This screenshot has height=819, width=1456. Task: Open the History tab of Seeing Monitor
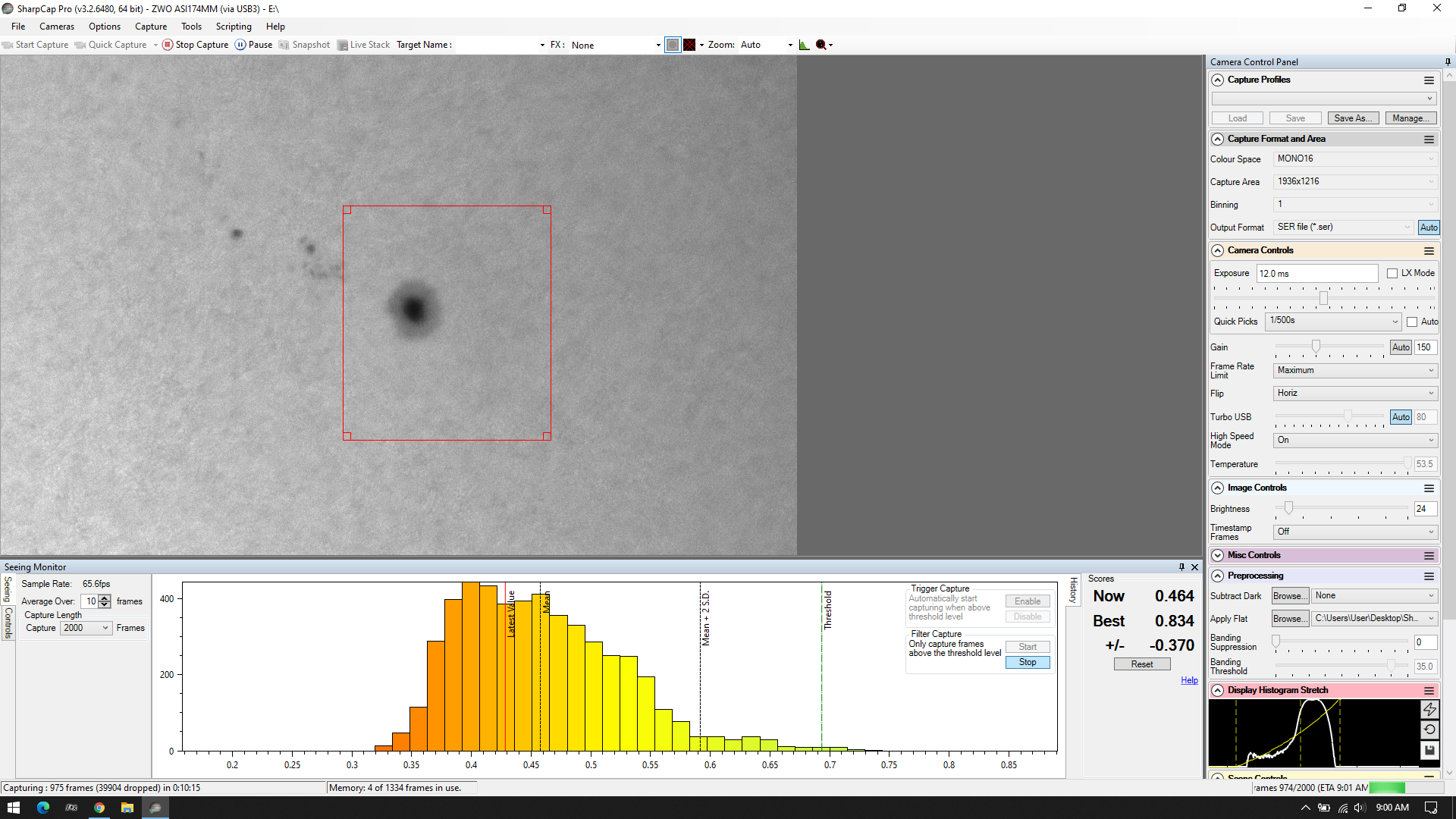click(1073, 590)
